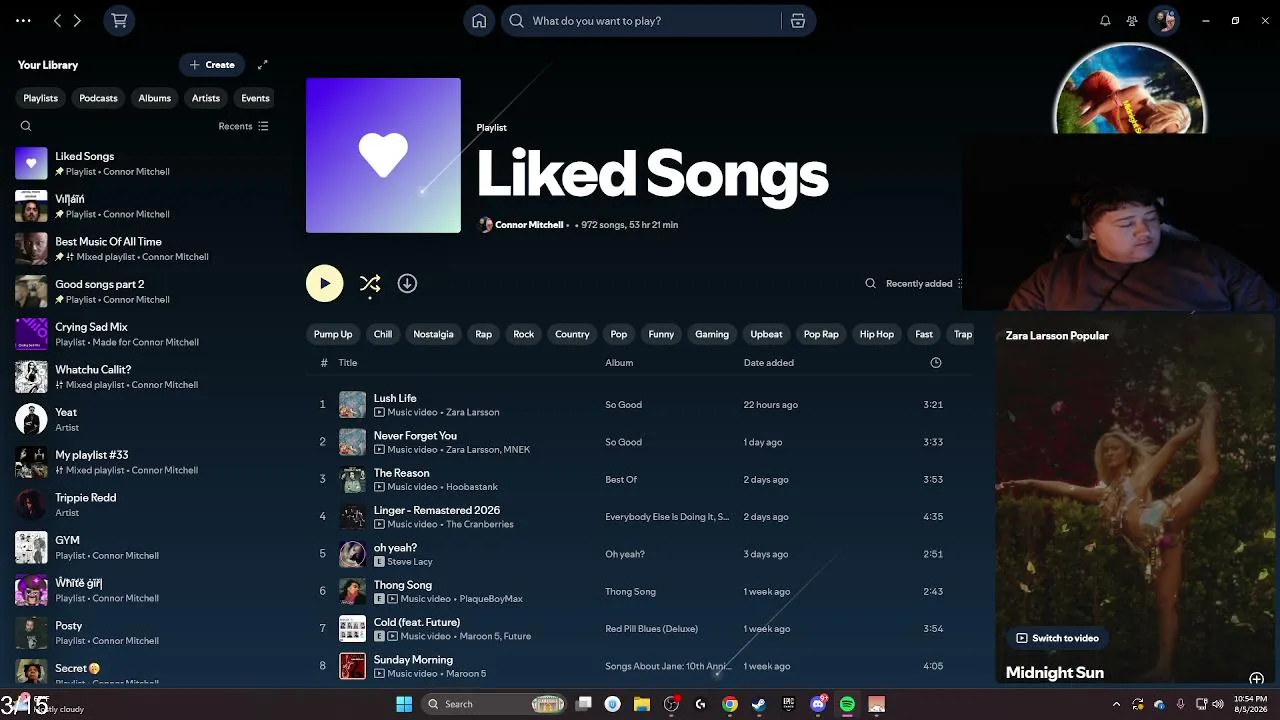The width and height of the screenshot is (1280, 720).
Task: Open File Explorer from the taskbar
Action: pos(642,704)
